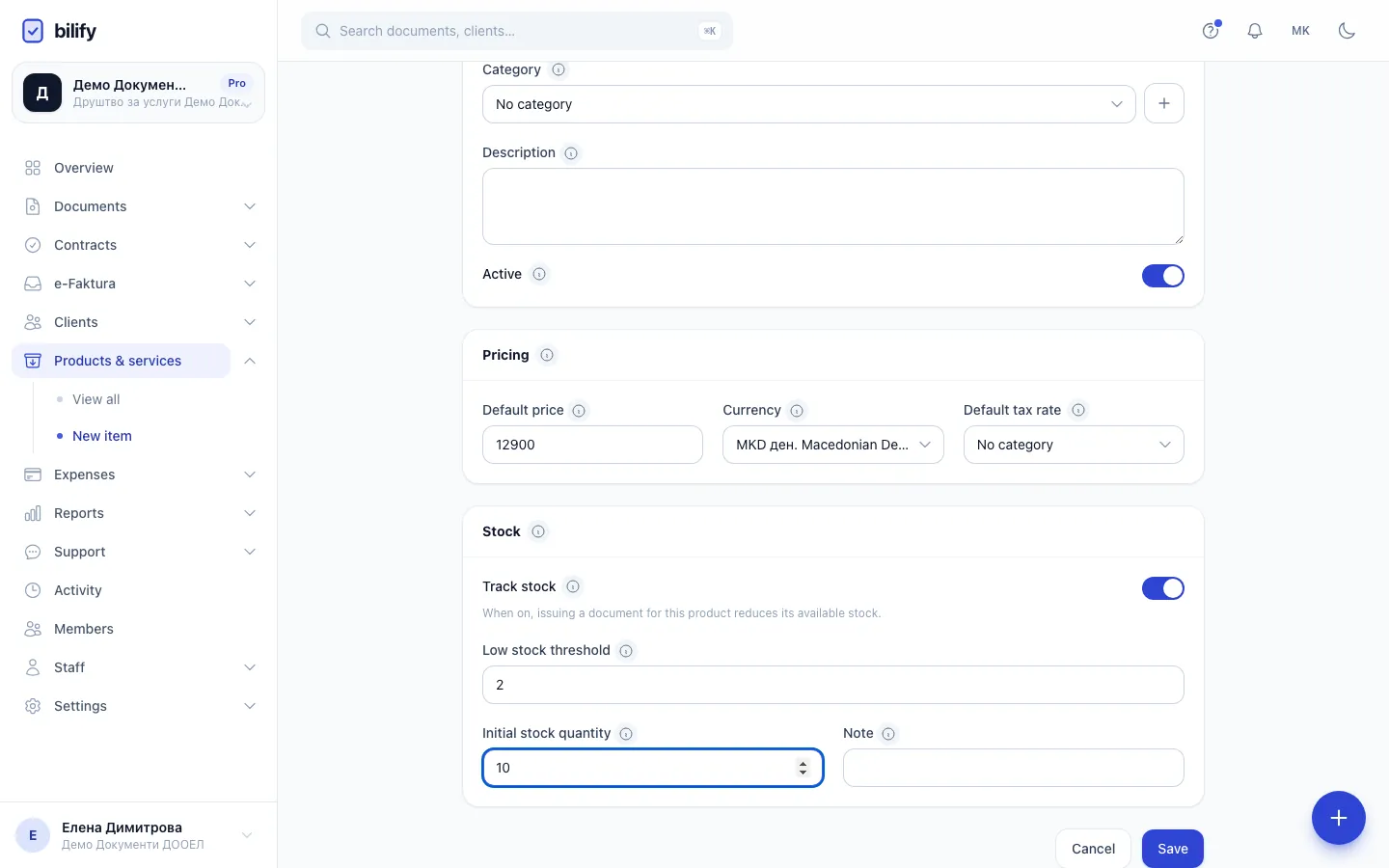Click the Default price field

[592, 445]
